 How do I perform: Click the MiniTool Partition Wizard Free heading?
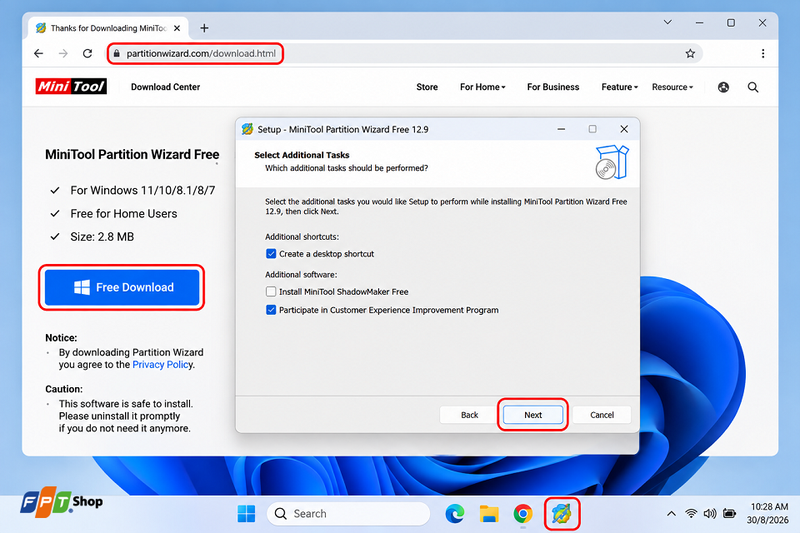click(x=132, y=155)
